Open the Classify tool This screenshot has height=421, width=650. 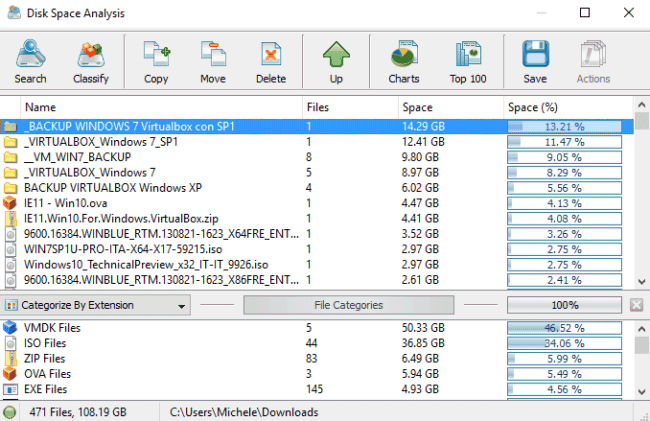coord(91,61)
